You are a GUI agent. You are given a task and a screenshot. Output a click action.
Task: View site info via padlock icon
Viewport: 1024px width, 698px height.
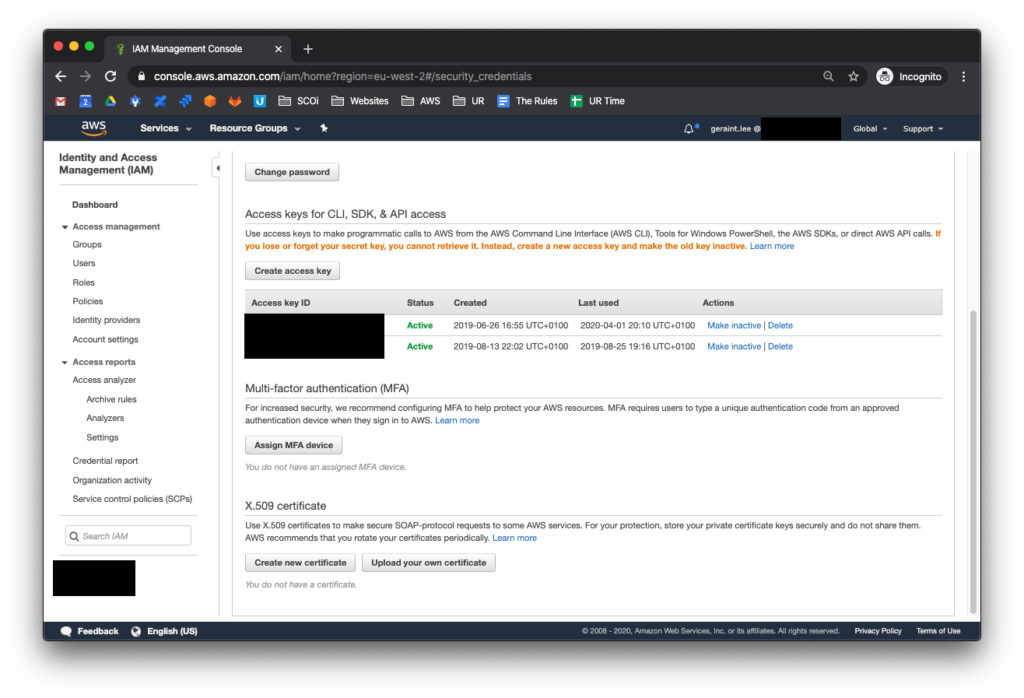point(141,76)
